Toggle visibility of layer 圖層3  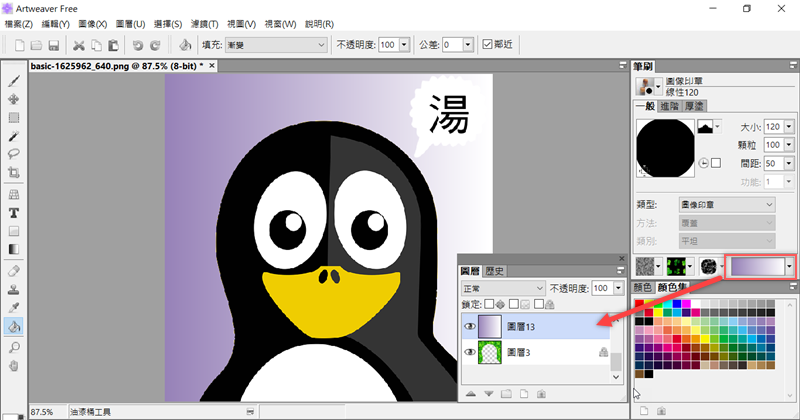[x=469, y=353]
